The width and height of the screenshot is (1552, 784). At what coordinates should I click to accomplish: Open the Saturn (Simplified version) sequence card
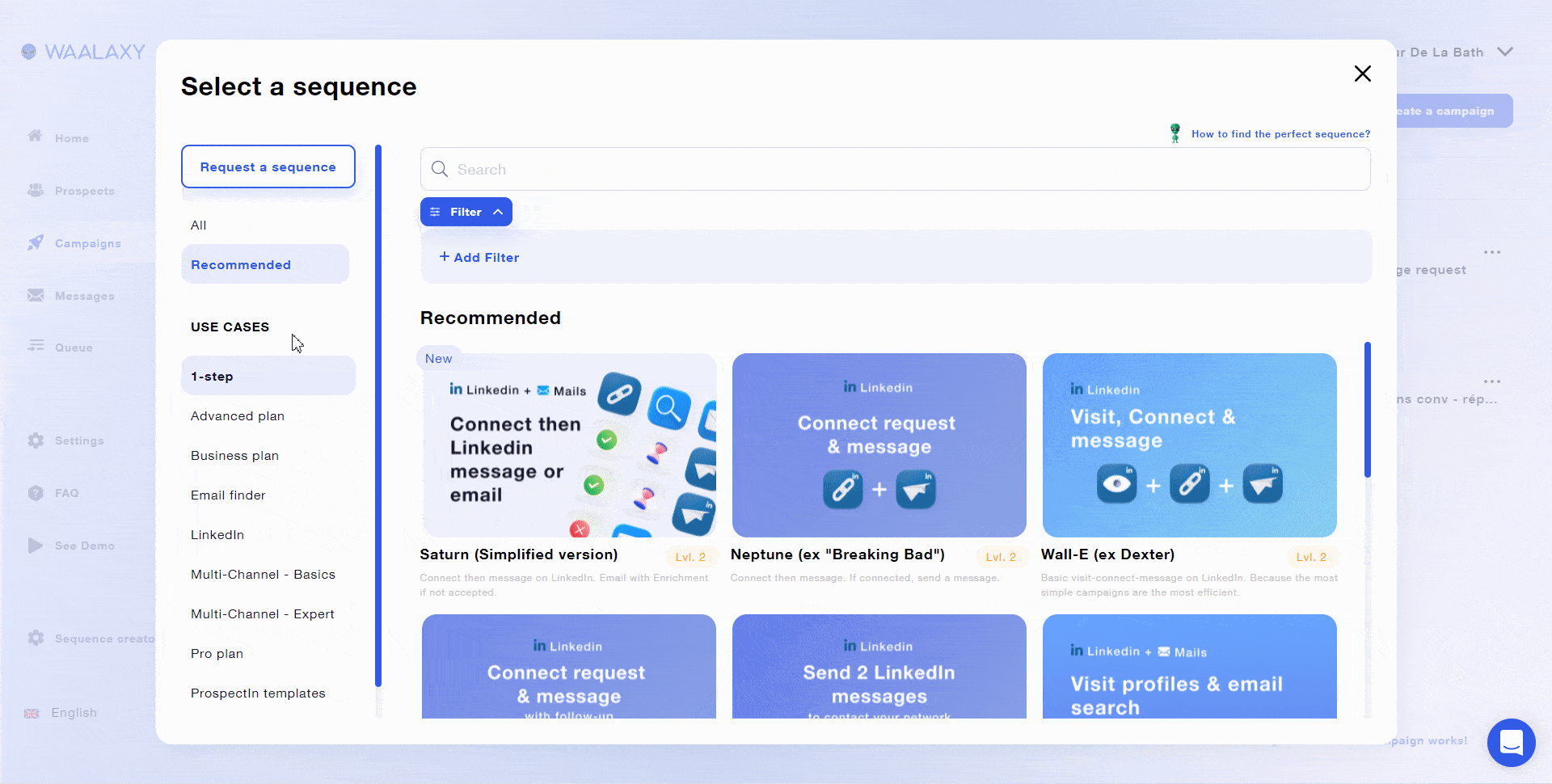click(569, 445)
